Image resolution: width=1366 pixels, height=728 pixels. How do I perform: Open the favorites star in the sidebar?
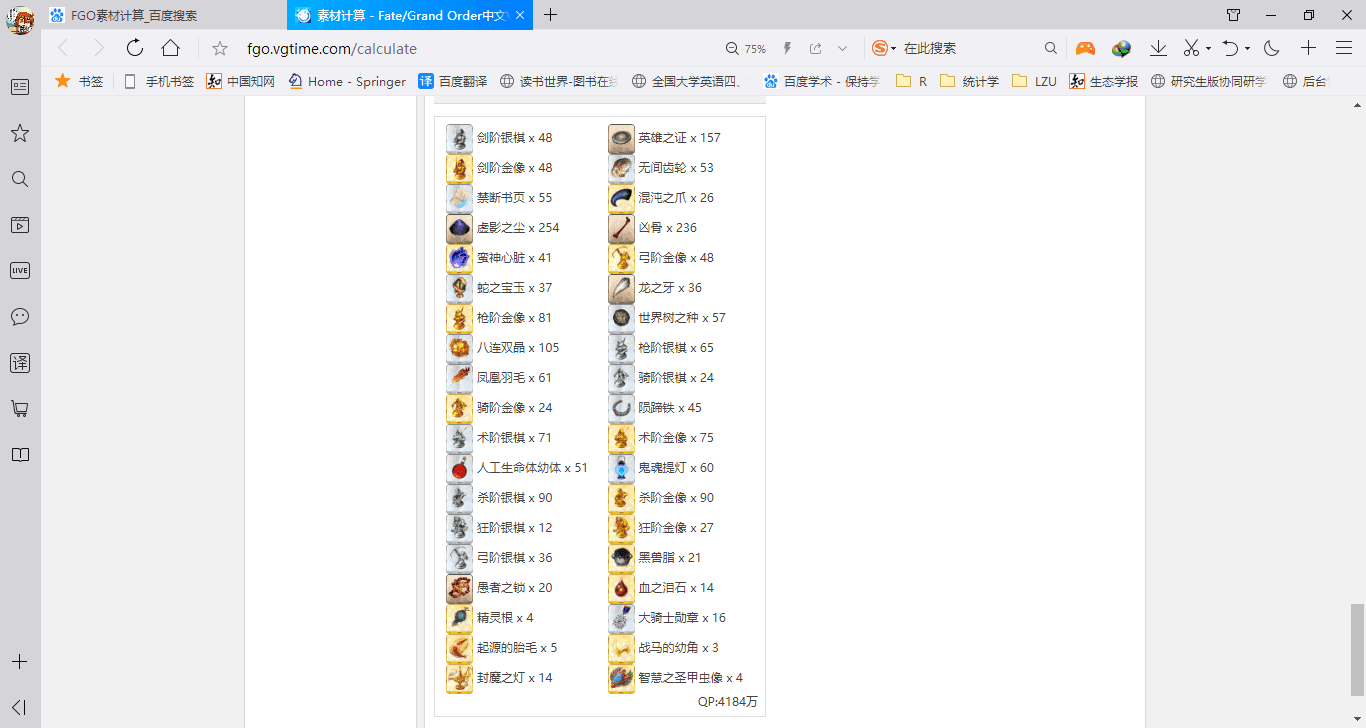[x=20, y=133]
